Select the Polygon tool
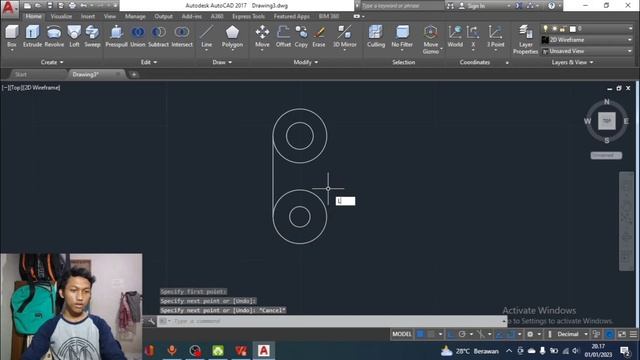Image resolution: width=640 pixels, height=360 pixels. coord(232,36)
